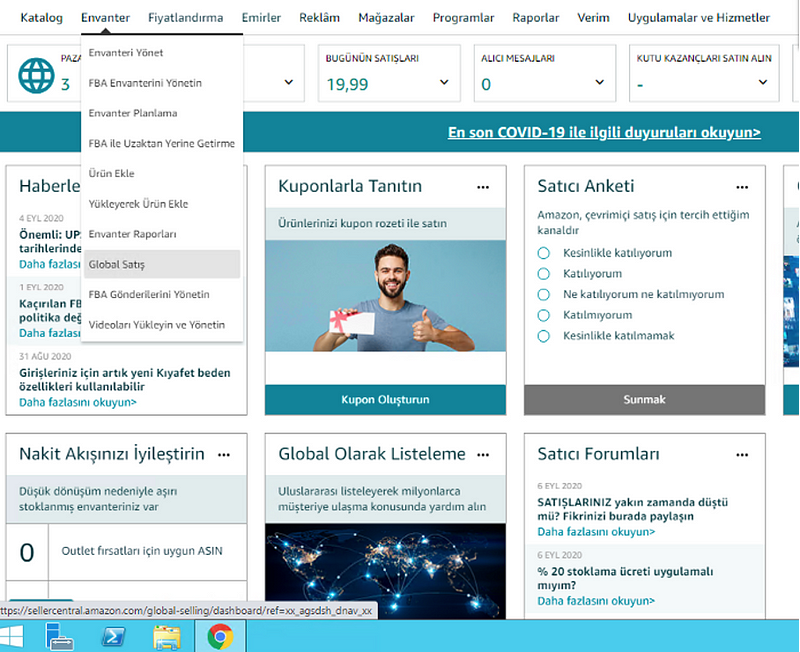
Task: Open the COVID-19 duyuruları link
Action: coord(604,132)
